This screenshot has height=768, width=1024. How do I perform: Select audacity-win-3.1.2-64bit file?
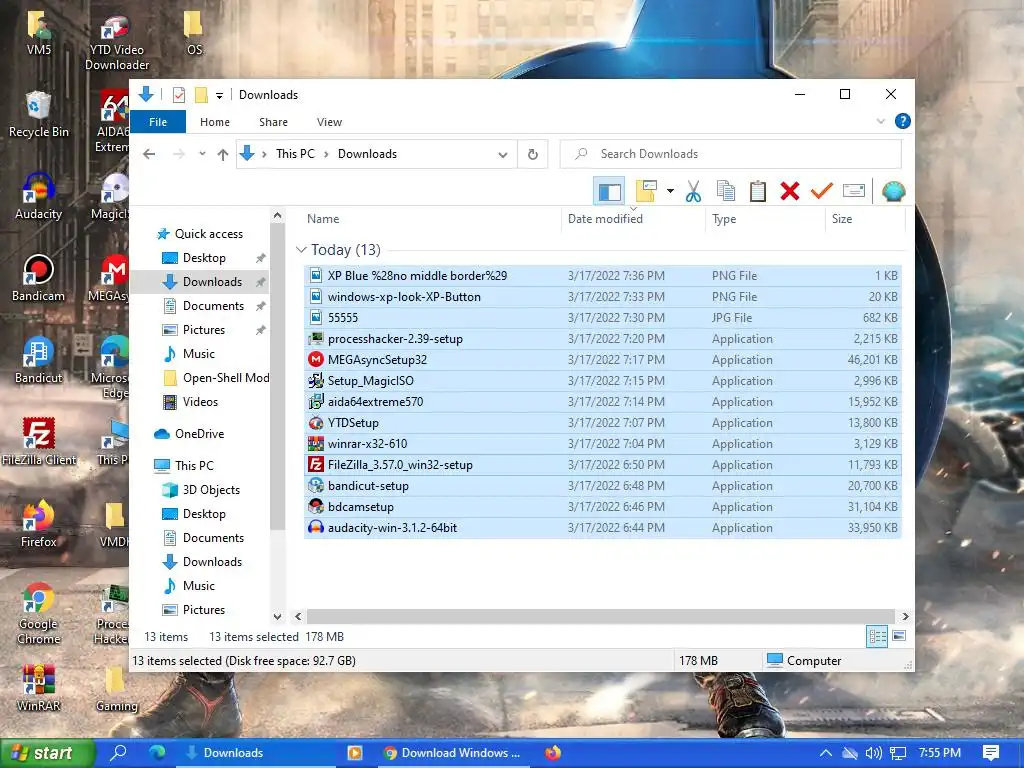[x=603, y=527]
